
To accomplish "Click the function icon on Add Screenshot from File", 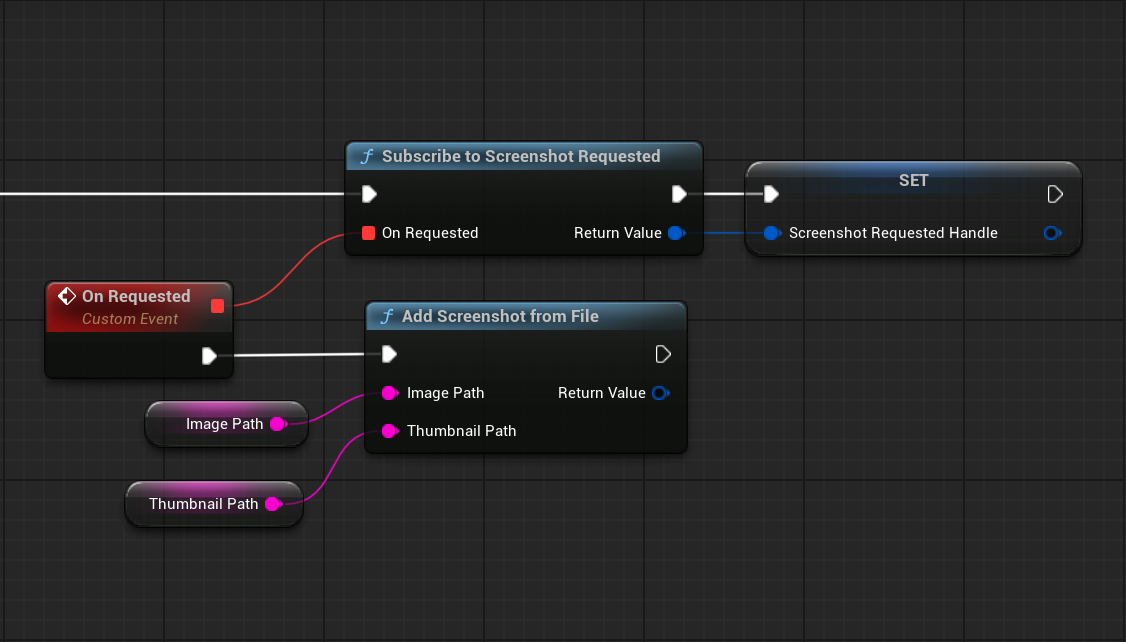I will click(x=387, y=316).
